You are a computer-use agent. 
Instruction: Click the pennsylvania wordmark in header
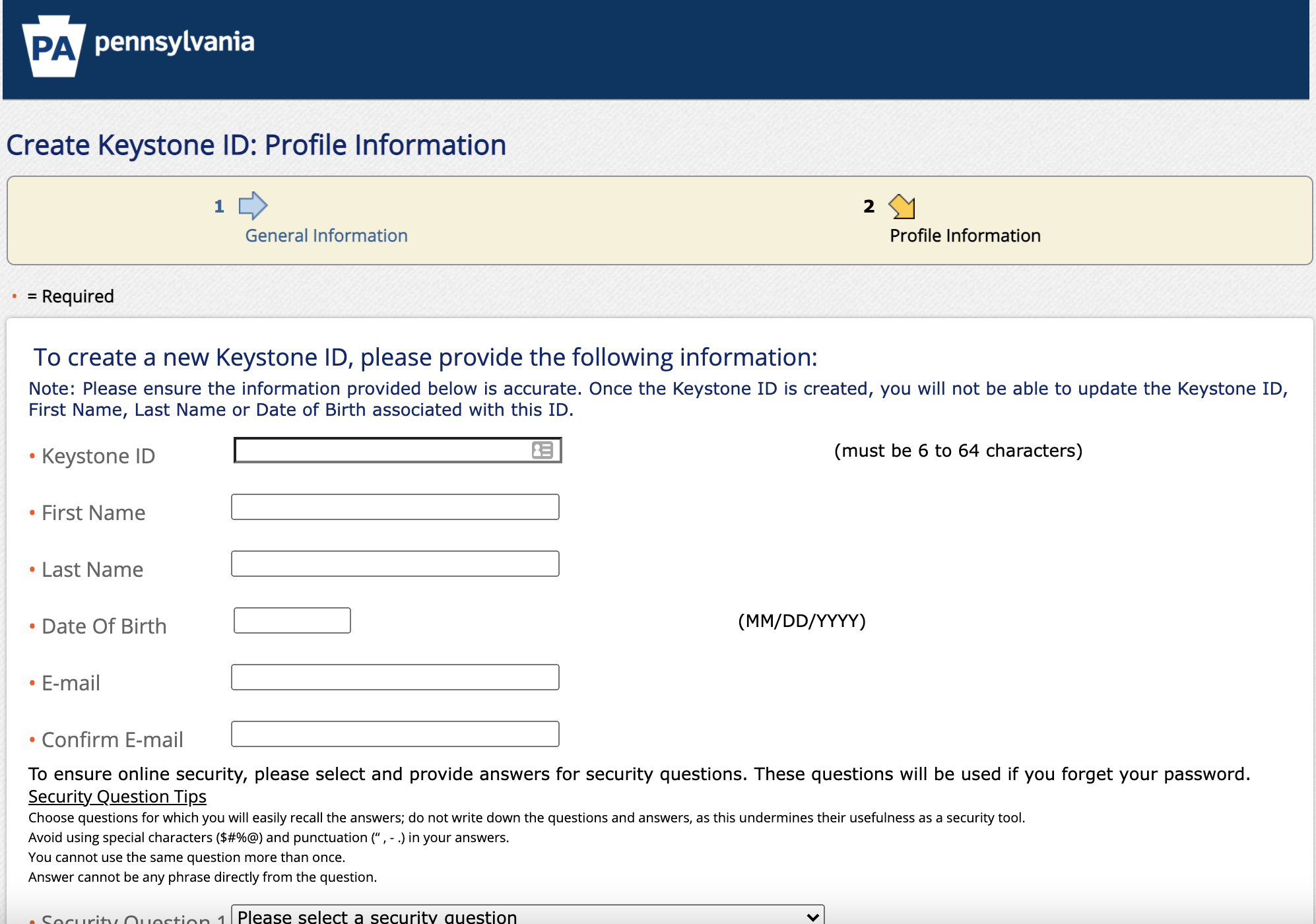(174, 42)
